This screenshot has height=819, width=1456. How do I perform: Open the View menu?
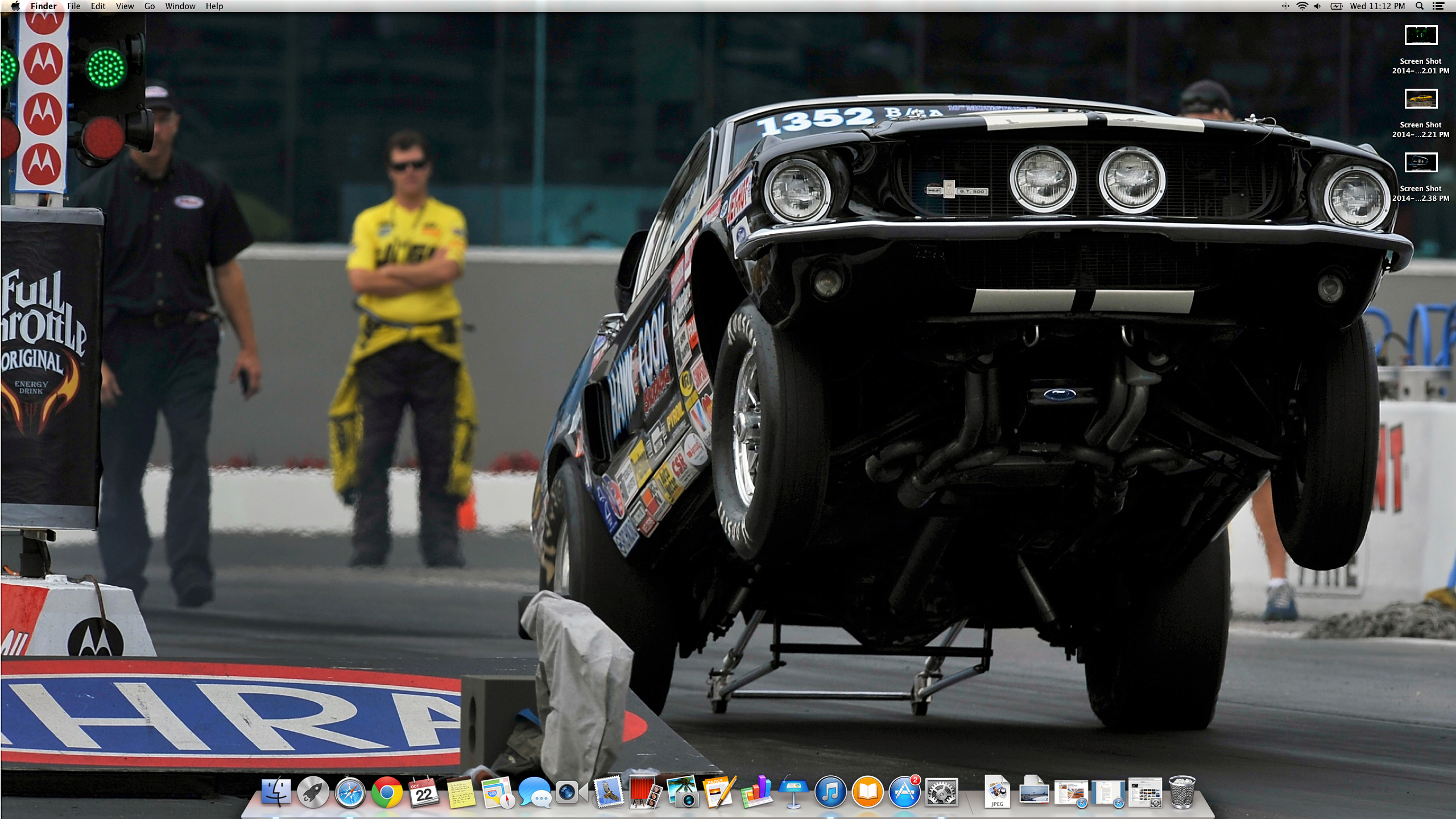pyautogui.click(x=125, y=6)
